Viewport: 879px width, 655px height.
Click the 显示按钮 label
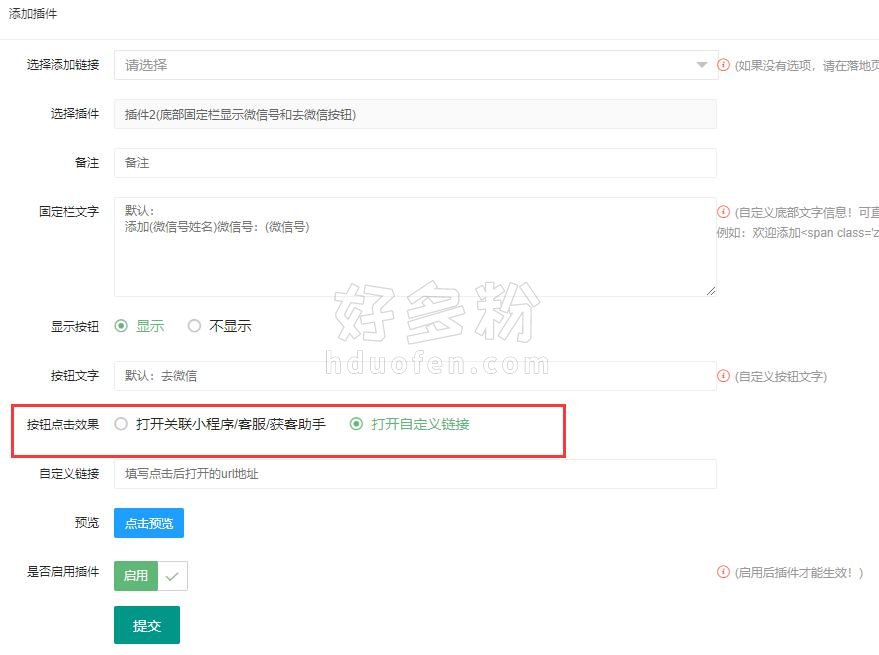[75, 326]
